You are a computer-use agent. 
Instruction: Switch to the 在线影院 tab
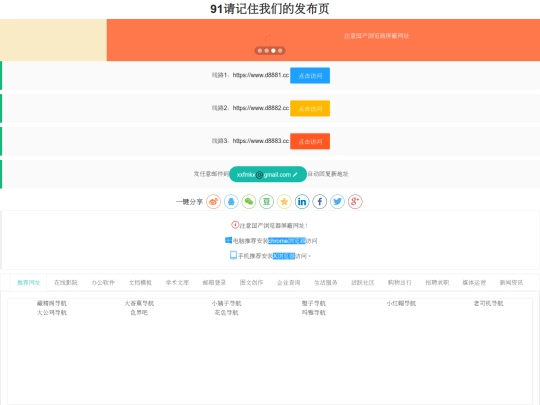click(66, 283)
